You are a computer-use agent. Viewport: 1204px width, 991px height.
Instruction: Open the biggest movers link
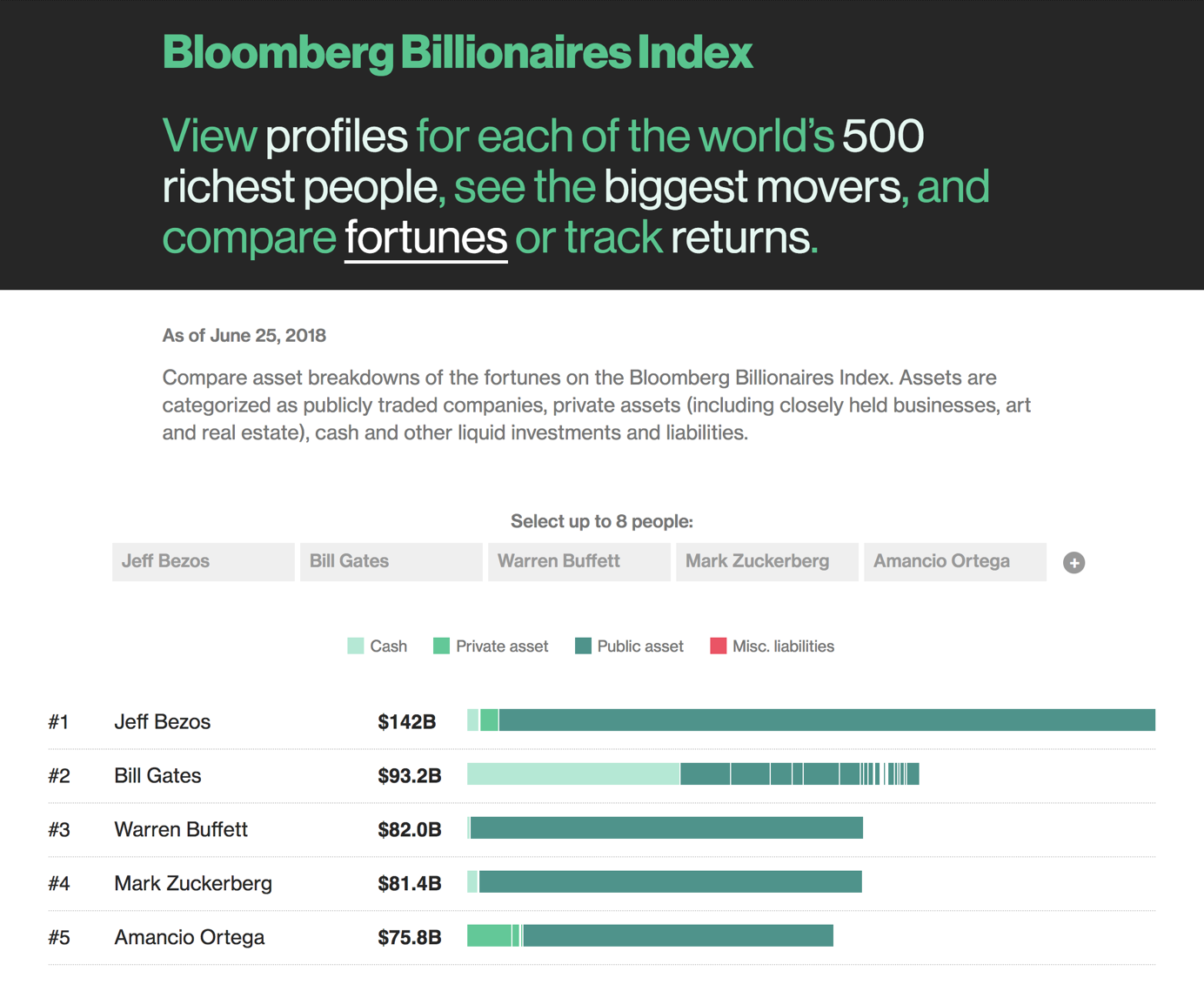tap(752, 187)
